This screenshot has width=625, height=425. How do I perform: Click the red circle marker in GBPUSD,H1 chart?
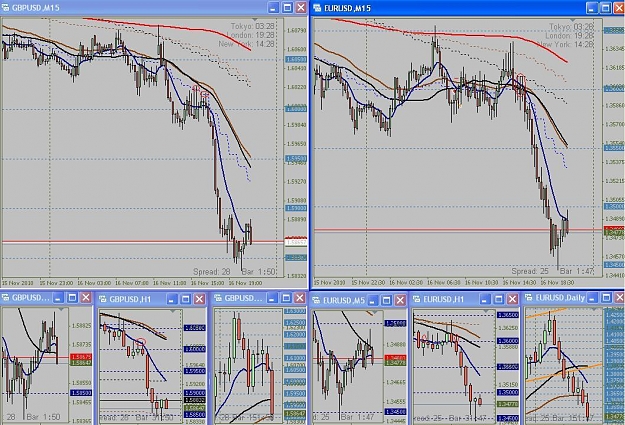click(141, 342)
